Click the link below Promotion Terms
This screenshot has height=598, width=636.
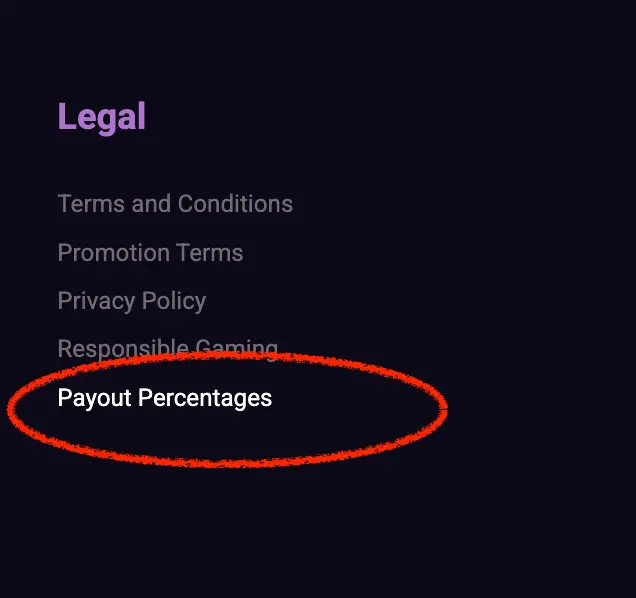coord(132,301)
